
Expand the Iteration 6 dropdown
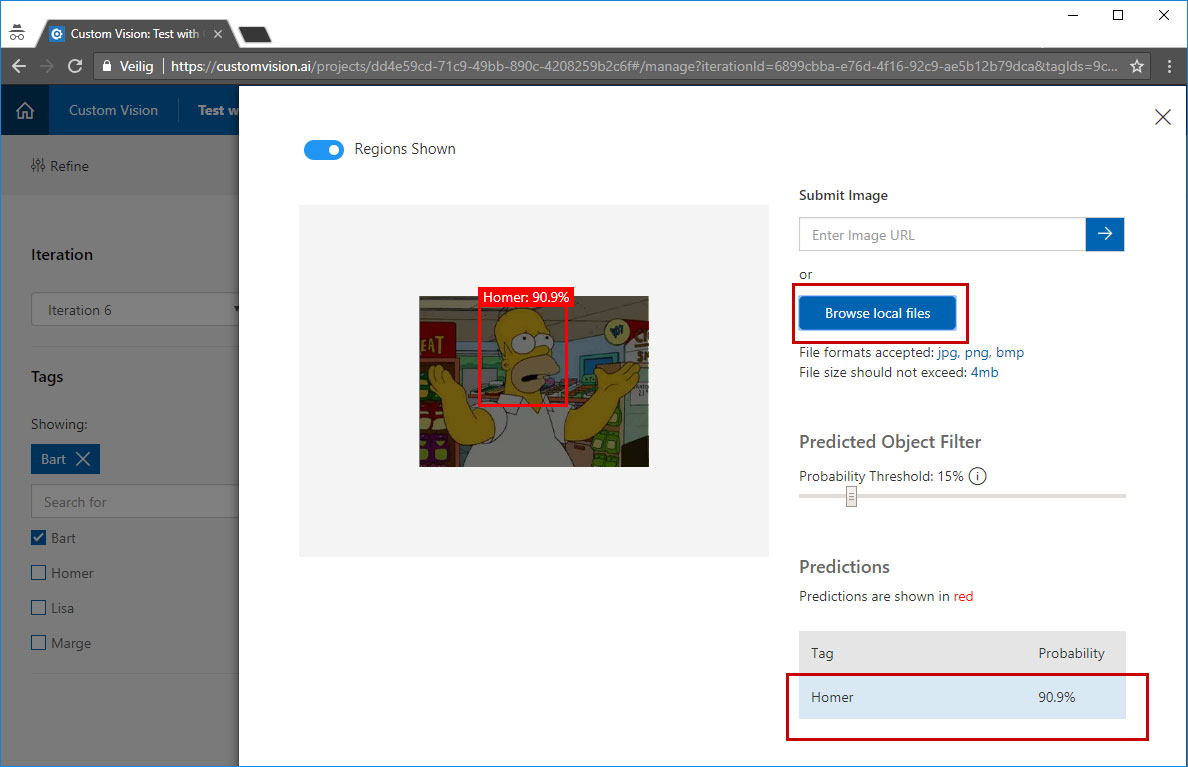tap(135, 309)
